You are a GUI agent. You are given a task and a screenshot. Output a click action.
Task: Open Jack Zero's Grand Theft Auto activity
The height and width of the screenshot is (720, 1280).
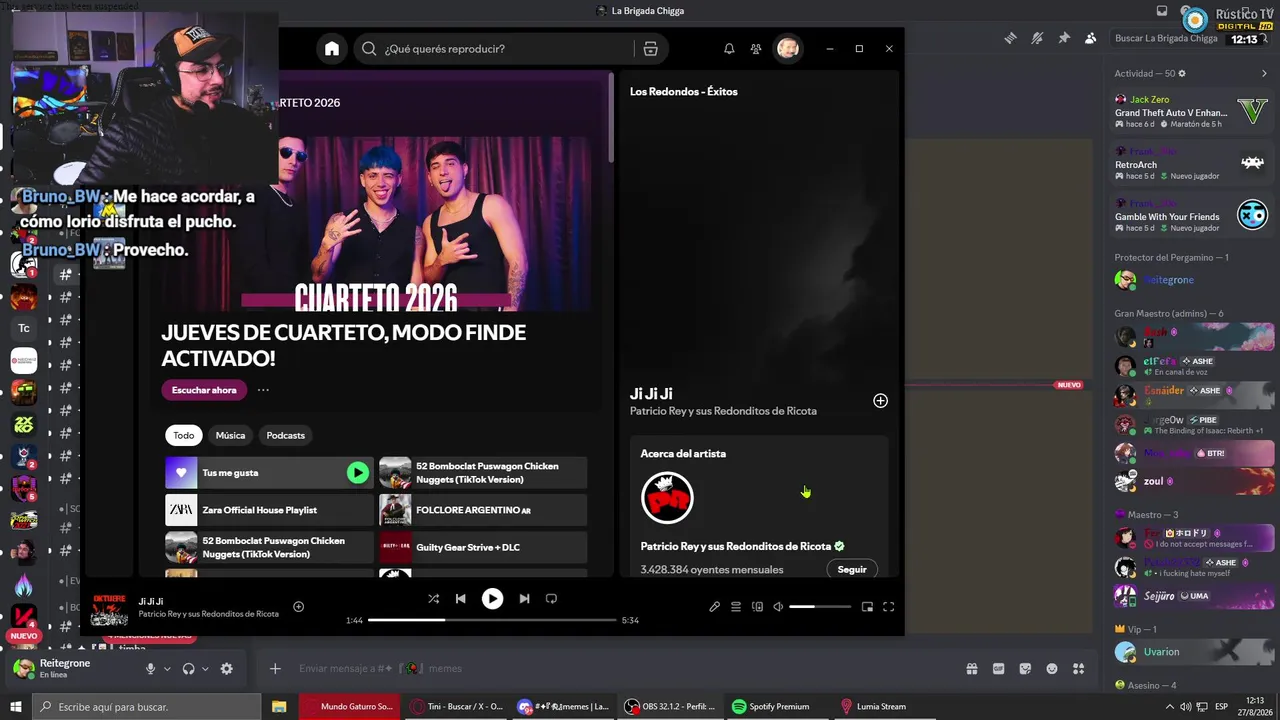(1192, 111)
